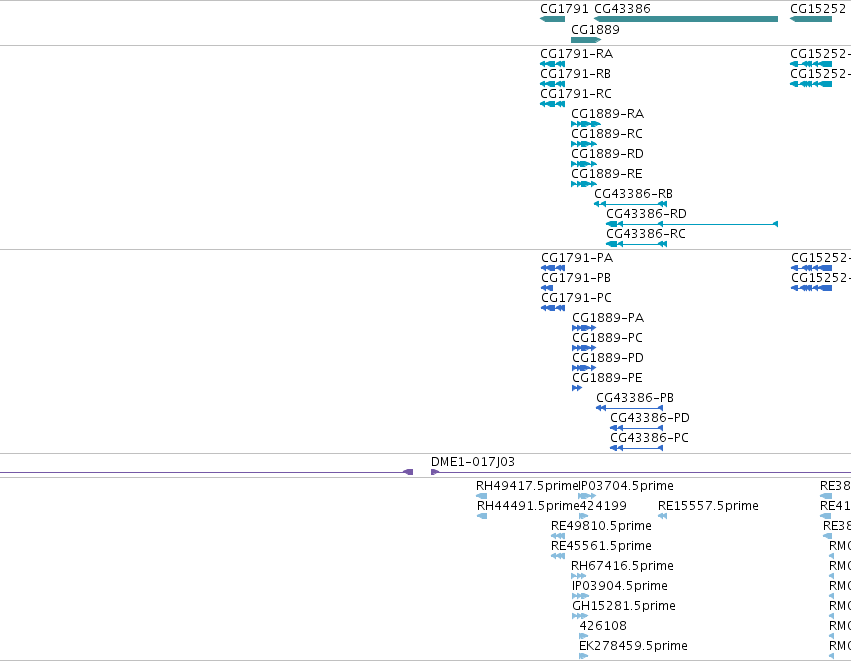Click EST RH44491.5prime label
Viewport: 851px width, 661px height.
[528, 506]
